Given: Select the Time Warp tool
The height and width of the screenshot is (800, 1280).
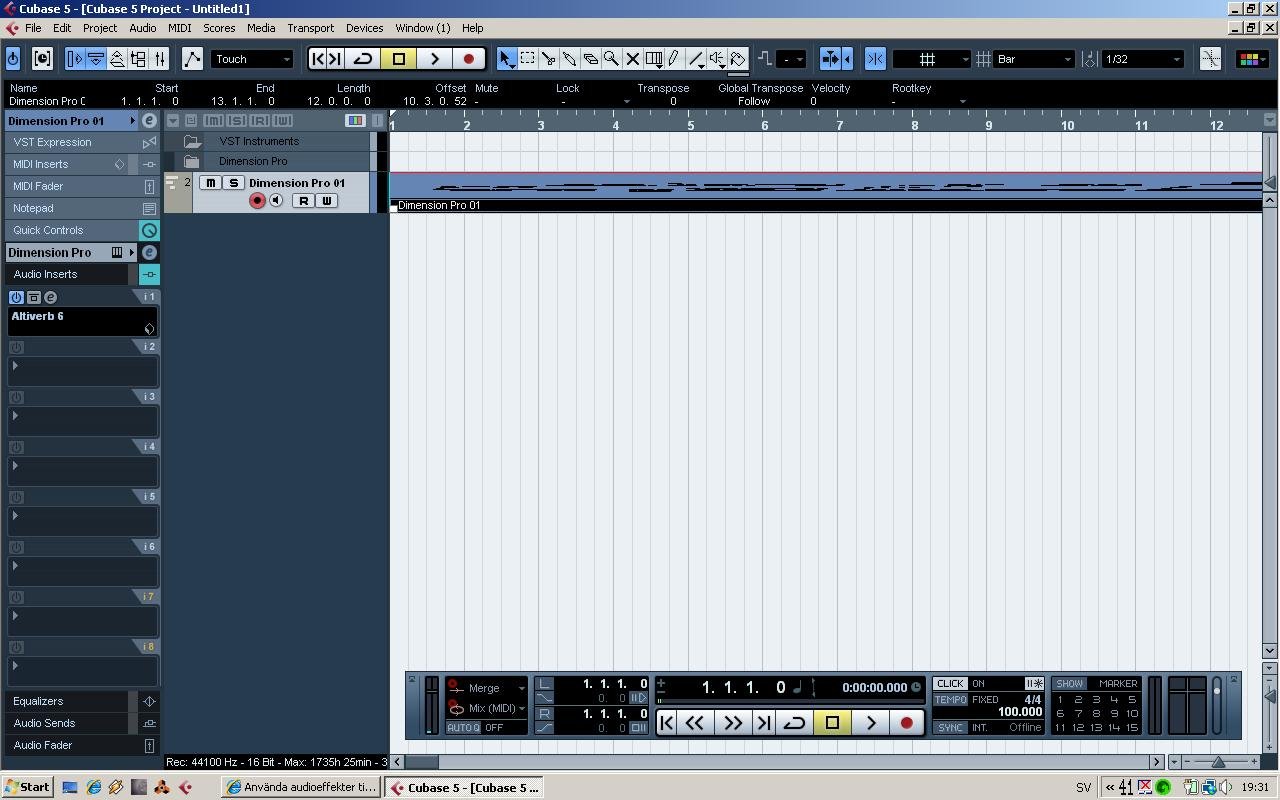Looking at the screenshot, I should point(654,59).
